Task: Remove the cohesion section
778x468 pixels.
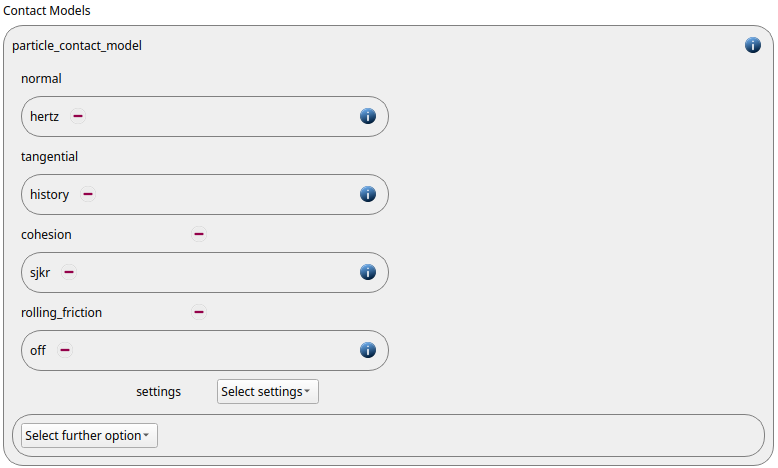Action: point(198,234)
